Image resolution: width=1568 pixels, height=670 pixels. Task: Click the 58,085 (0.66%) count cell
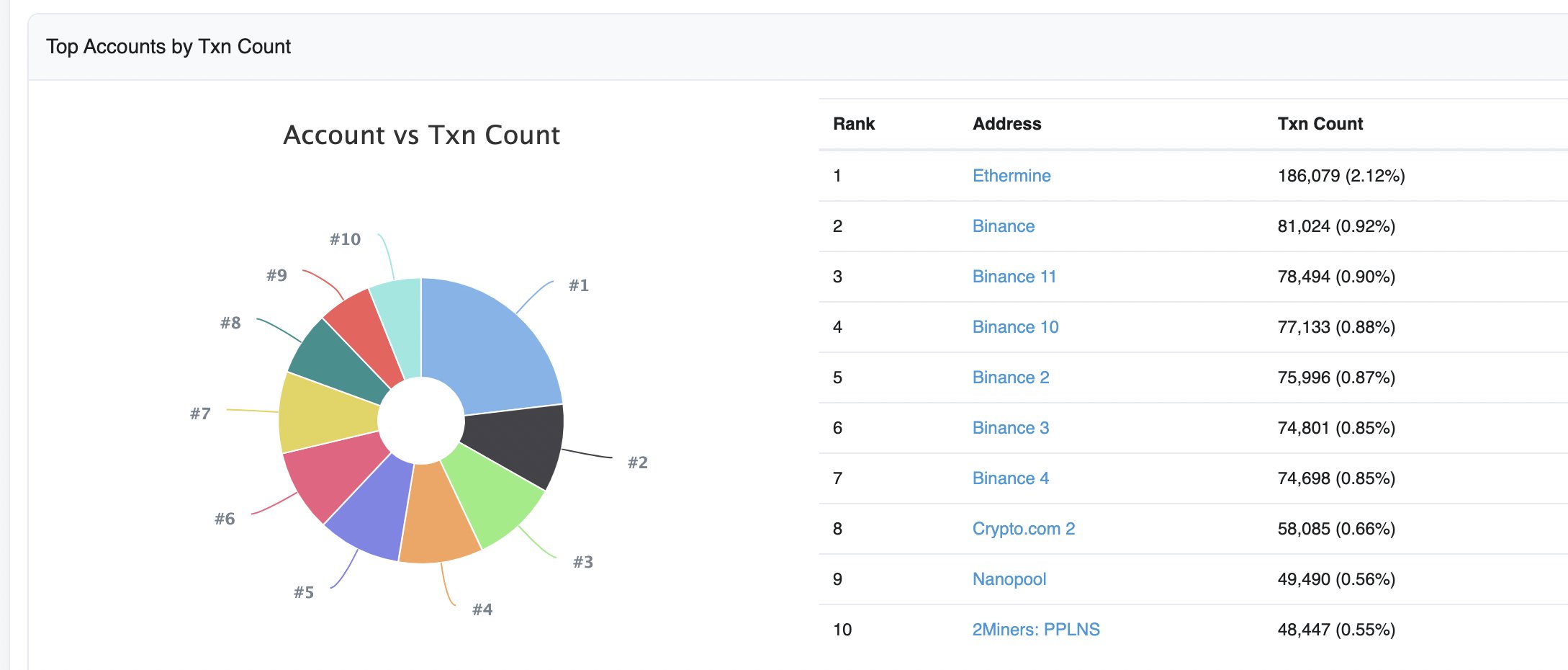(x=1336, y=529)
